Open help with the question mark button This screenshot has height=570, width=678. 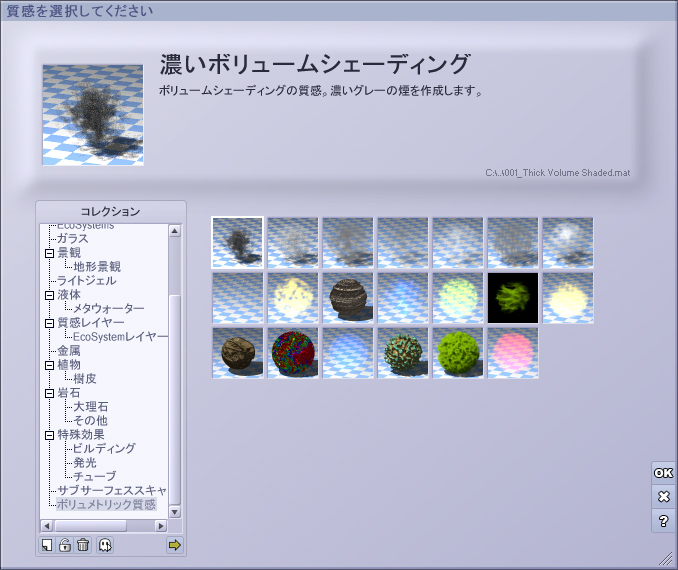click(663, 521)
